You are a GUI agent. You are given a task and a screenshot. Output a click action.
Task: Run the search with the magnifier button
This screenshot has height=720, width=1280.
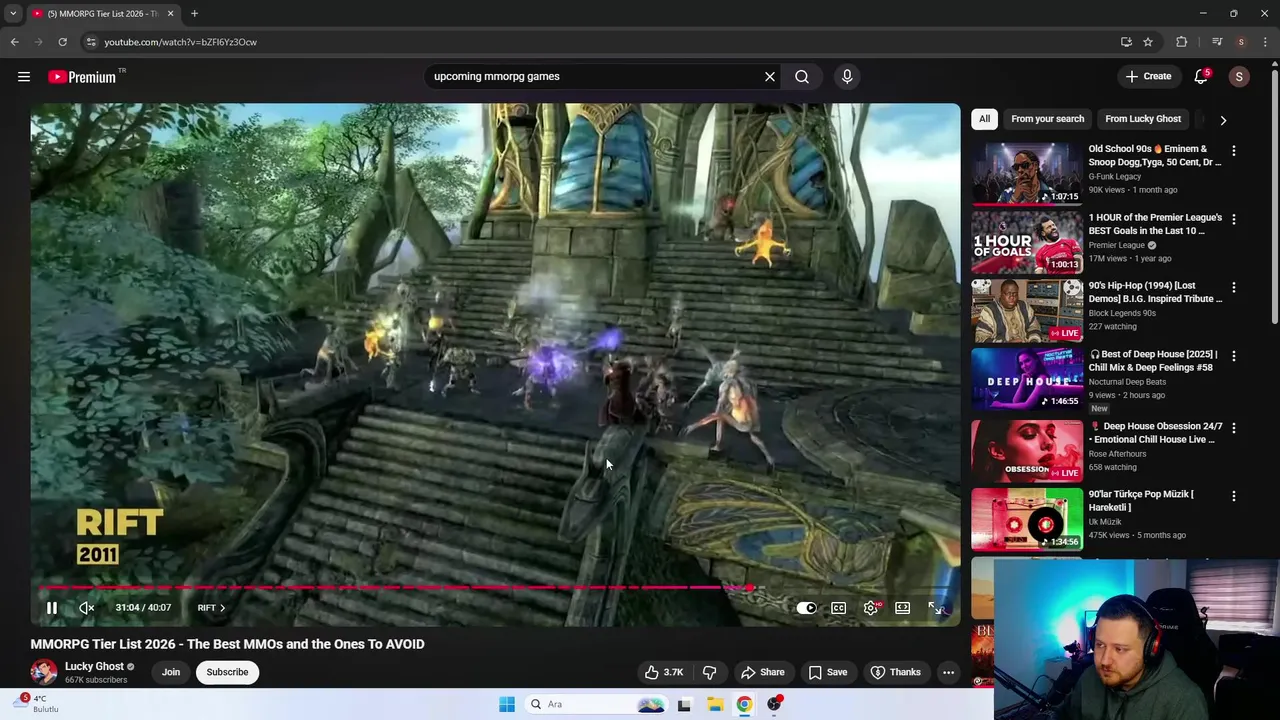click(802, 76)
